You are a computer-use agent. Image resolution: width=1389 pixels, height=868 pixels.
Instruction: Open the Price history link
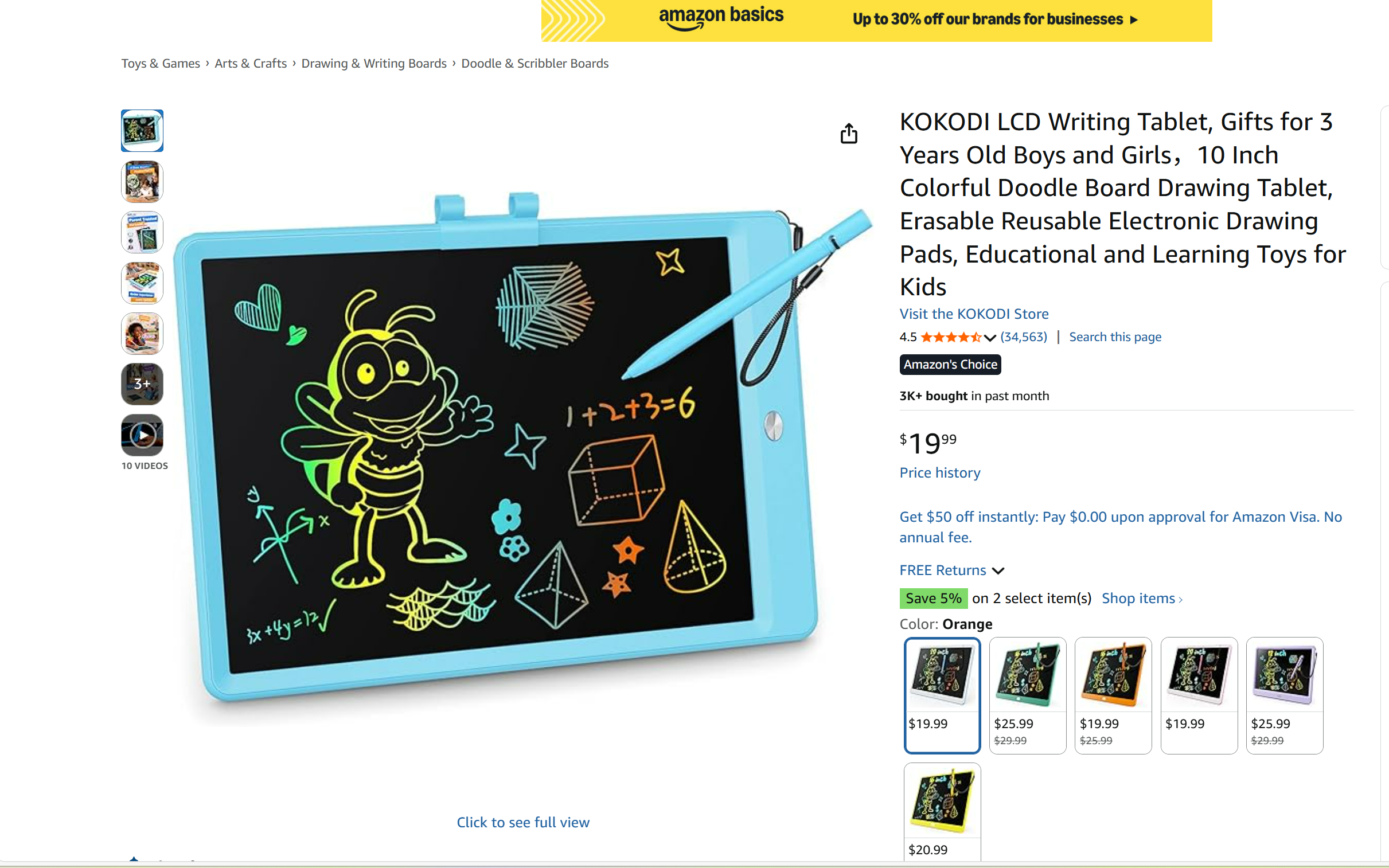coord(940,472)
